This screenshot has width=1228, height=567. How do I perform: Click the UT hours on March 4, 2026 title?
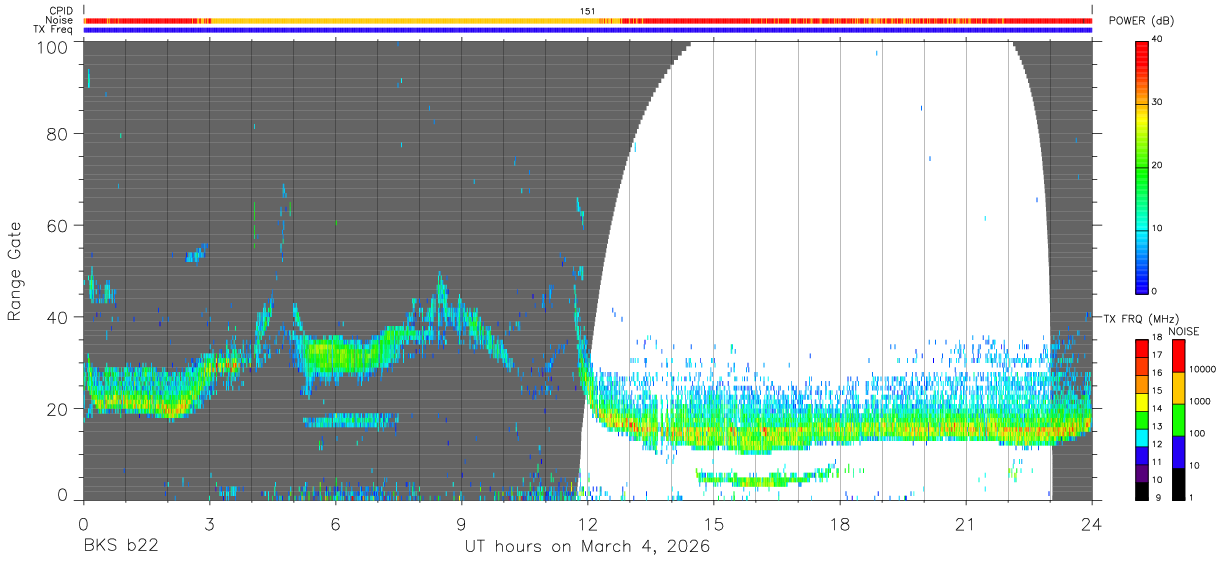[x=587, y=547]
